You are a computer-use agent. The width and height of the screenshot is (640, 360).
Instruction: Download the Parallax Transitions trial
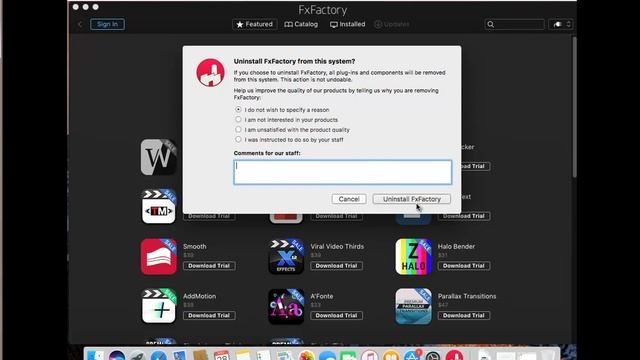[x=464, y=316]
